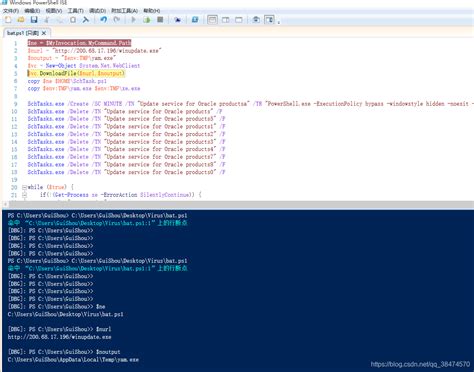Save the script with the floppy disk icon
Image resolution: width=474 pixels, height=372 pixels.
(34, 20)
